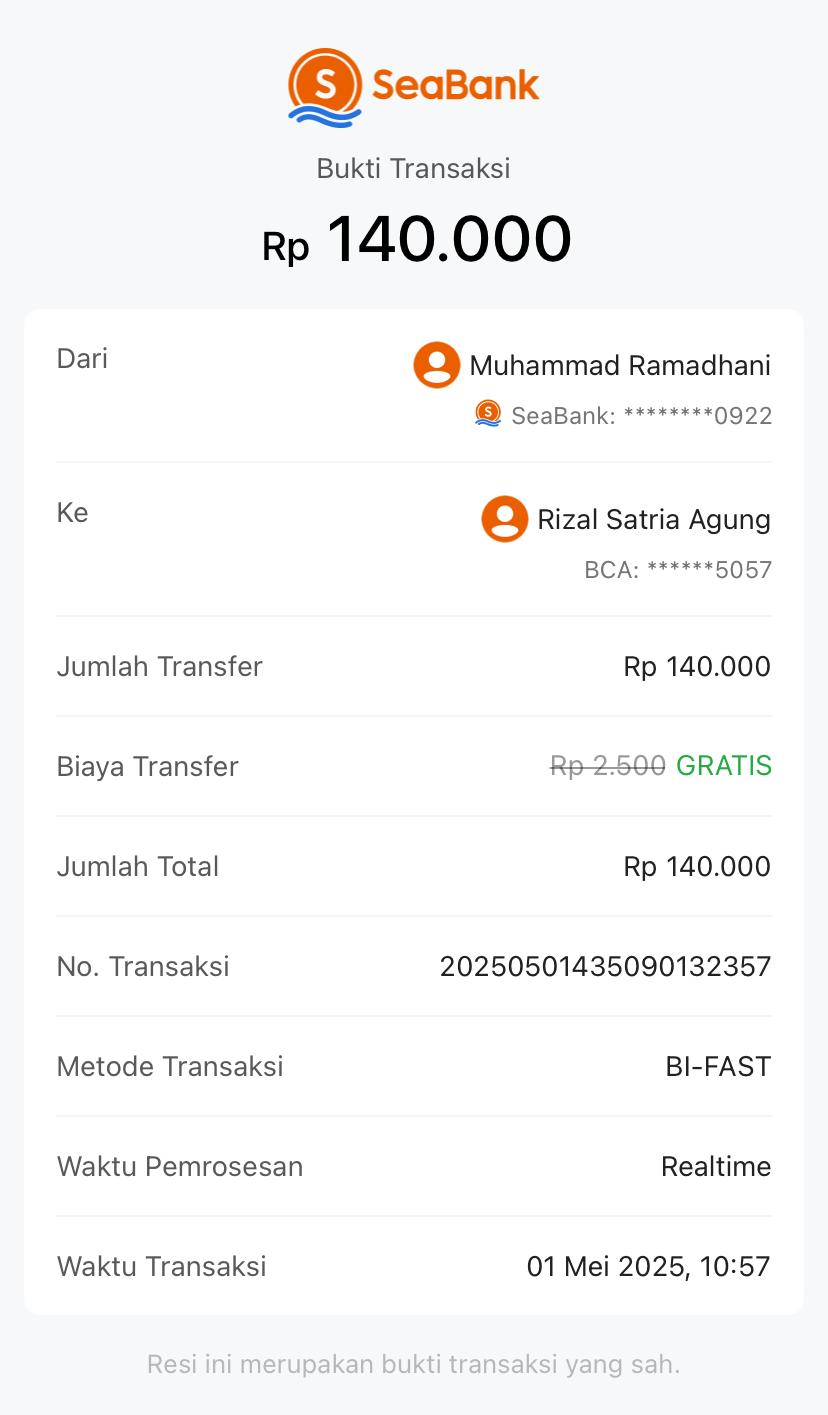
Task: Click the green GRATIS label
Action: [x=724, y=766]
